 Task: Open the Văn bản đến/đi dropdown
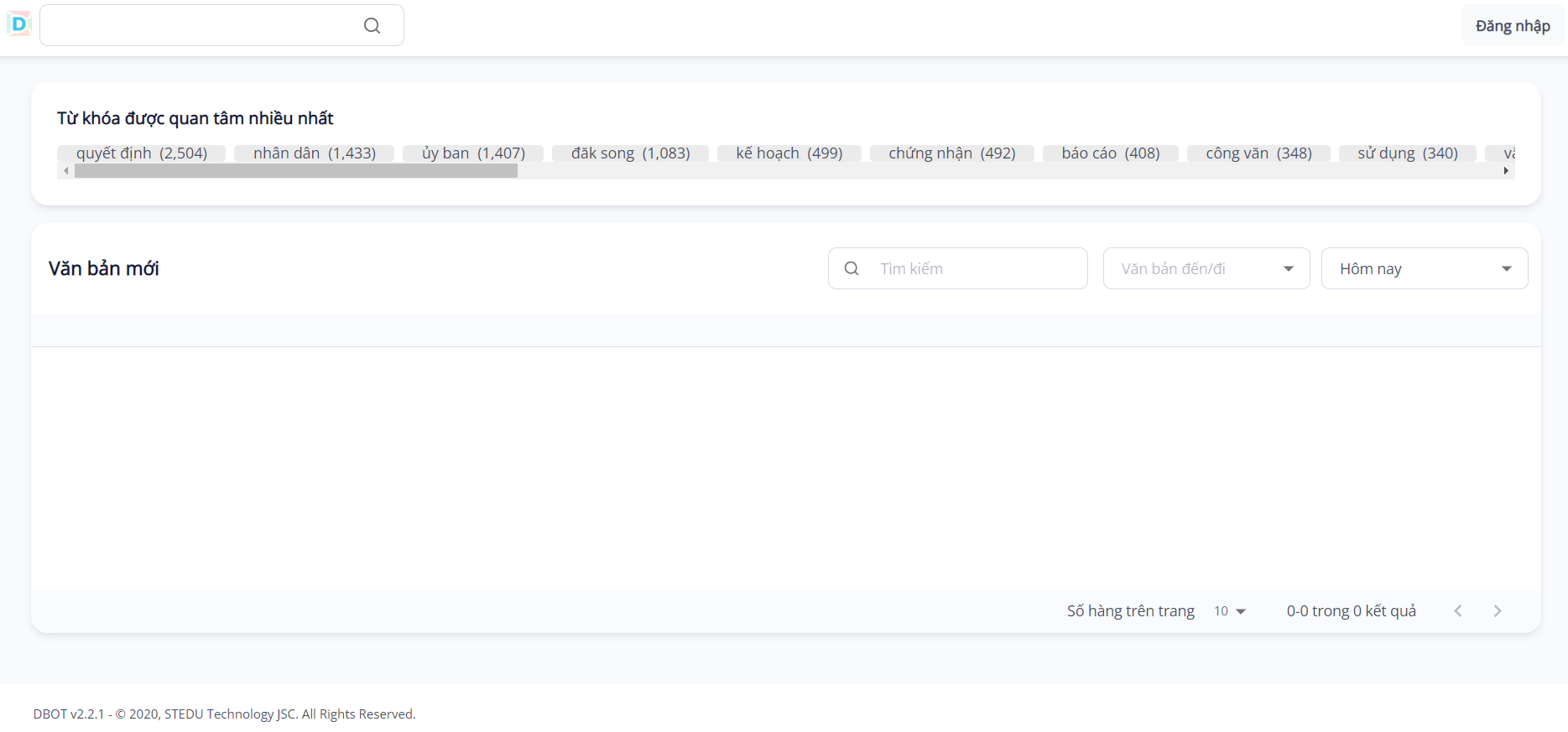point(1206,268)
